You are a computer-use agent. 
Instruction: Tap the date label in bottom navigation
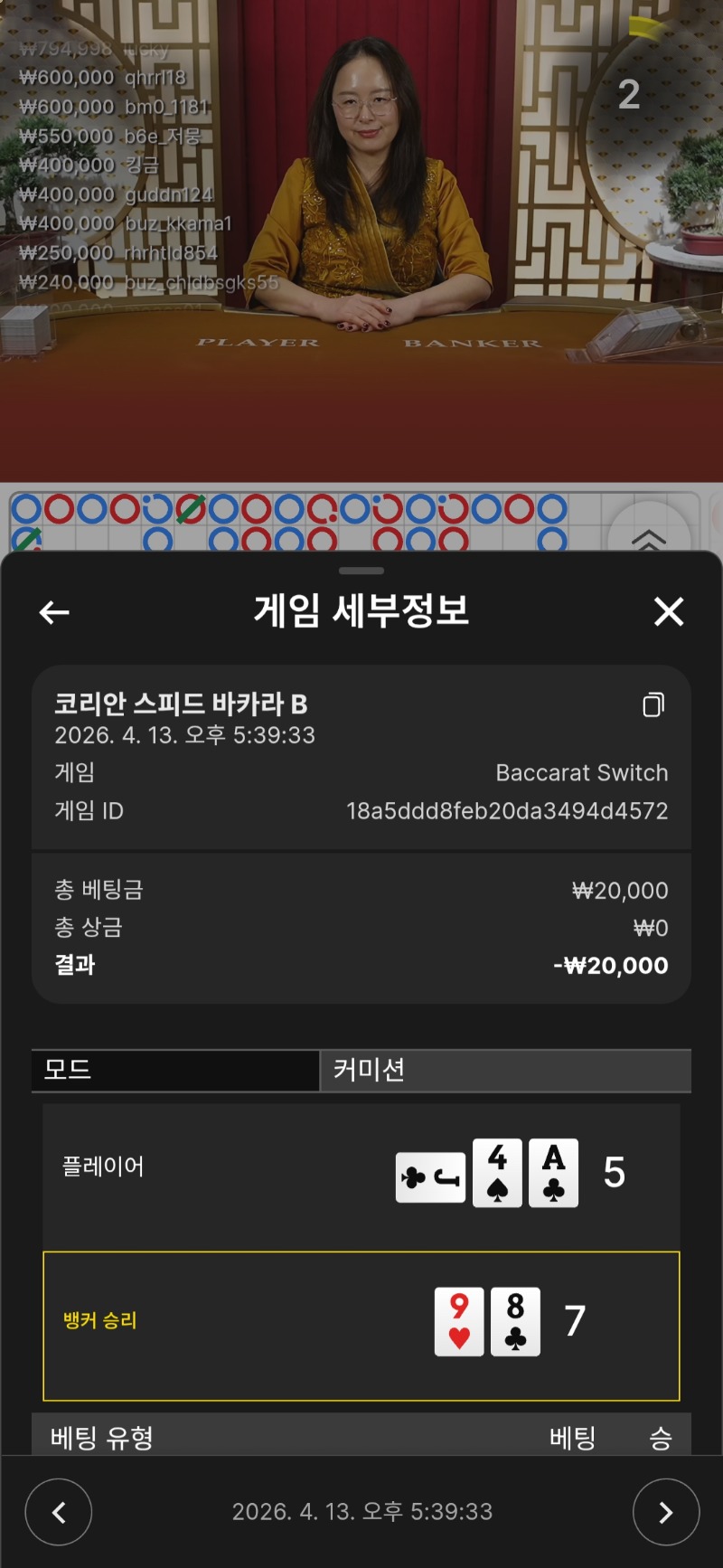click(362, 1511)
